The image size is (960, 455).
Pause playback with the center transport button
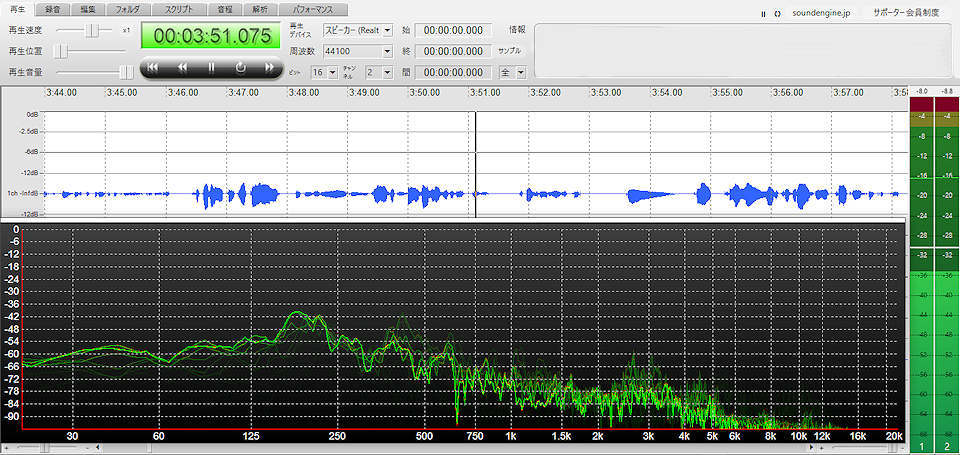[x=211, y=68]
